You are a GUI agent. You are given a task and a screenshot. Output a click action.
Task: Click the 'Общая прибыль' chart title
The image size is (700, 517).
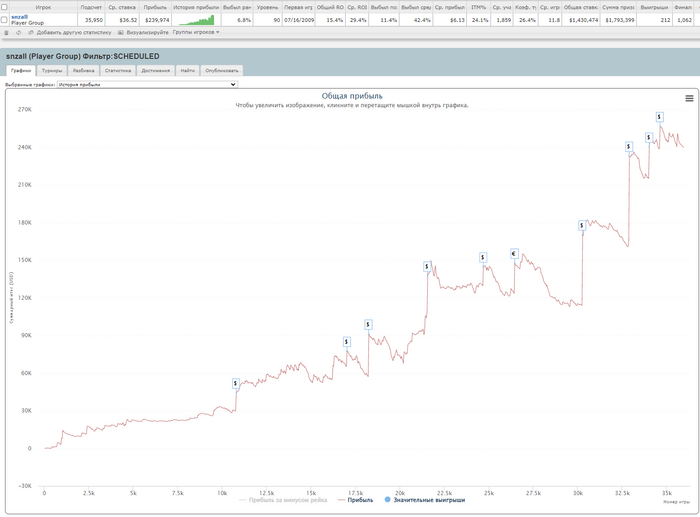click(352, 96)
